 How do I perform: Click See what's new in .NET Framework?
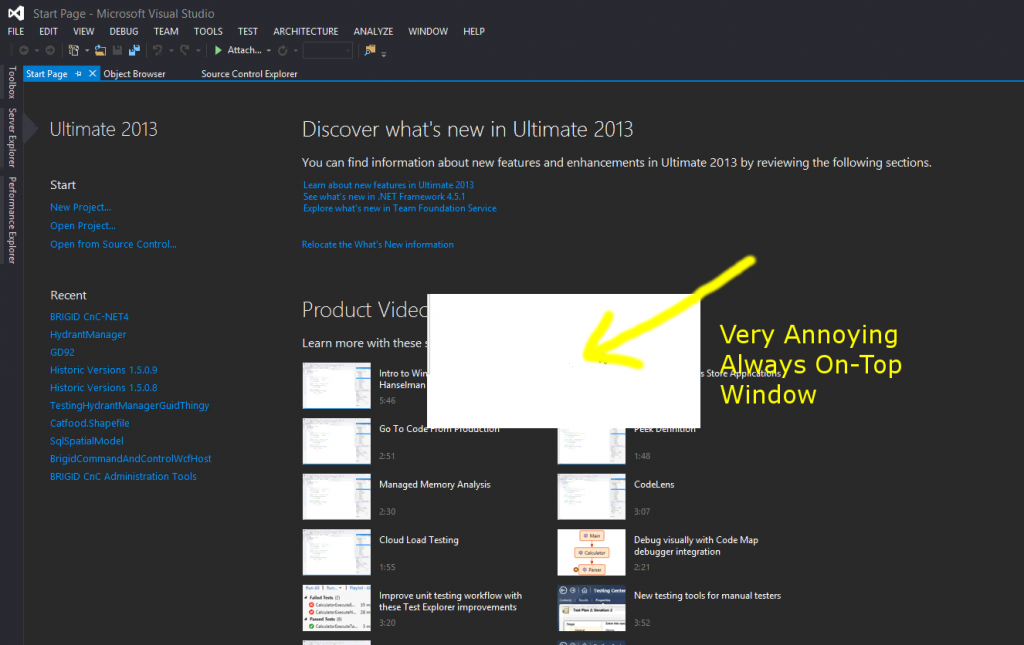pyautogui.click(x=384, y=197)
